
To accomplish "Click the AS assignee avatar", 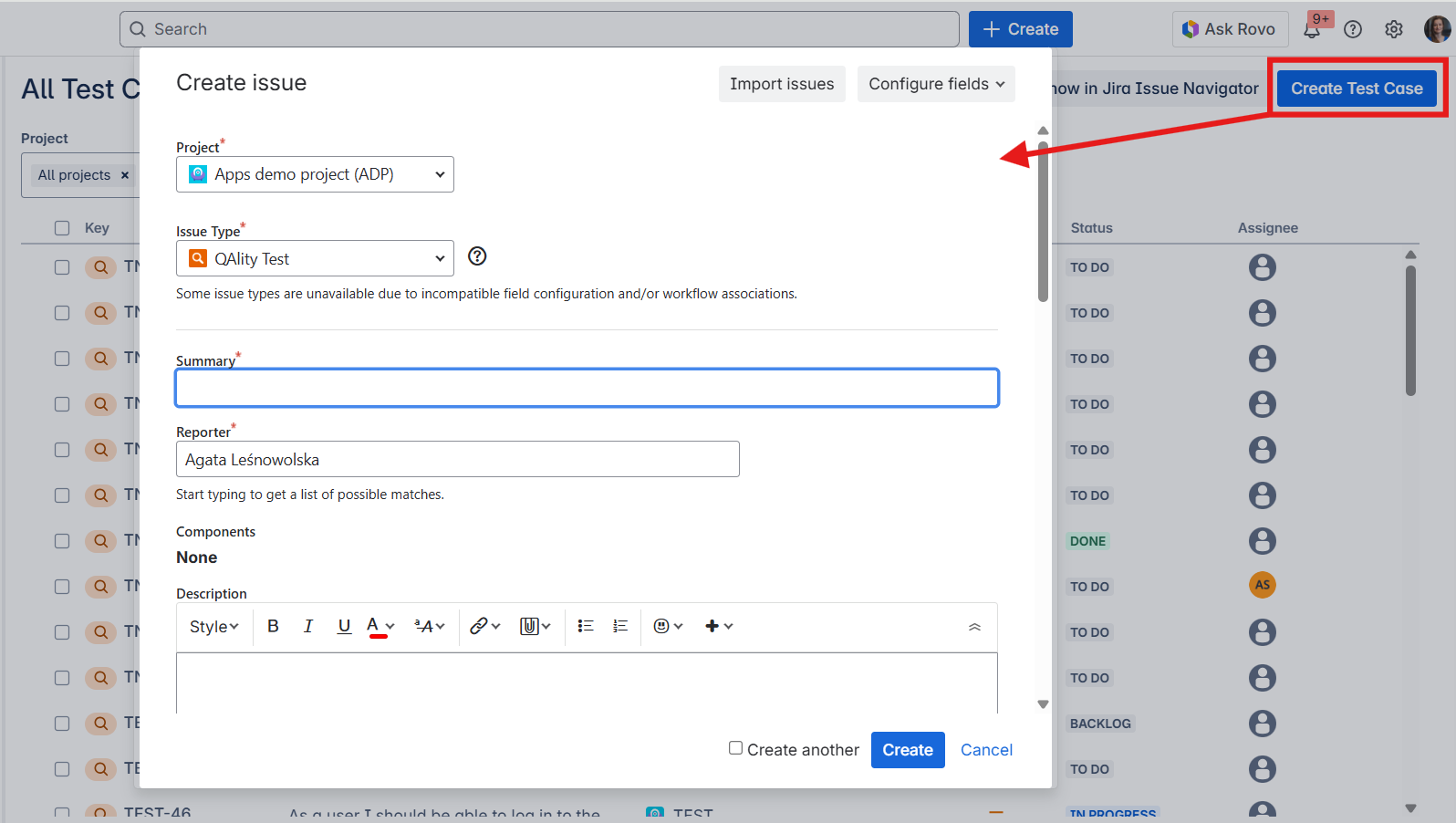I will (1263, 585).
